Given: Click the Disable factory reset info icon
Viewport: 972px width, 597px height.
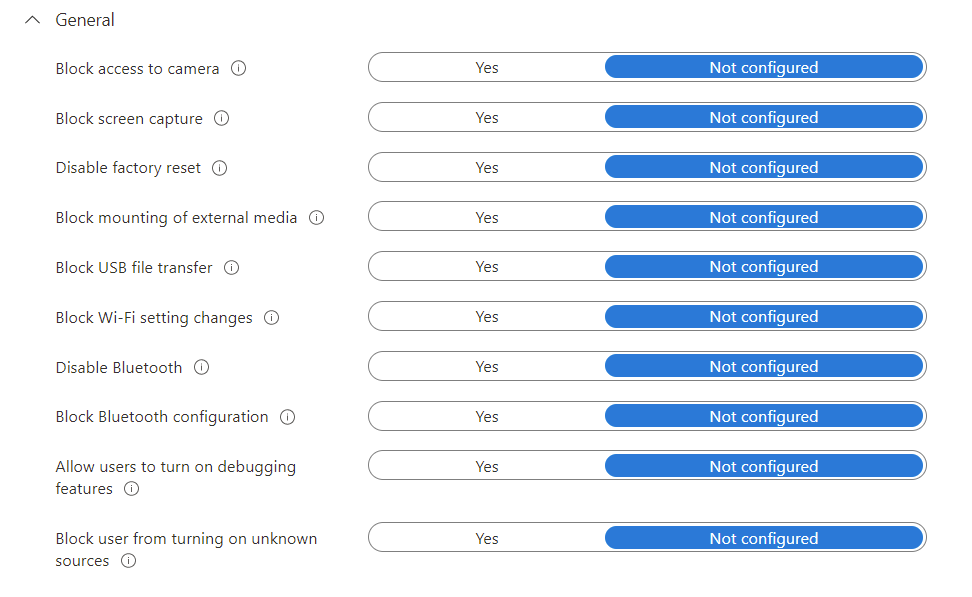Looking at the screenshot, I should (x=218, y=168).
